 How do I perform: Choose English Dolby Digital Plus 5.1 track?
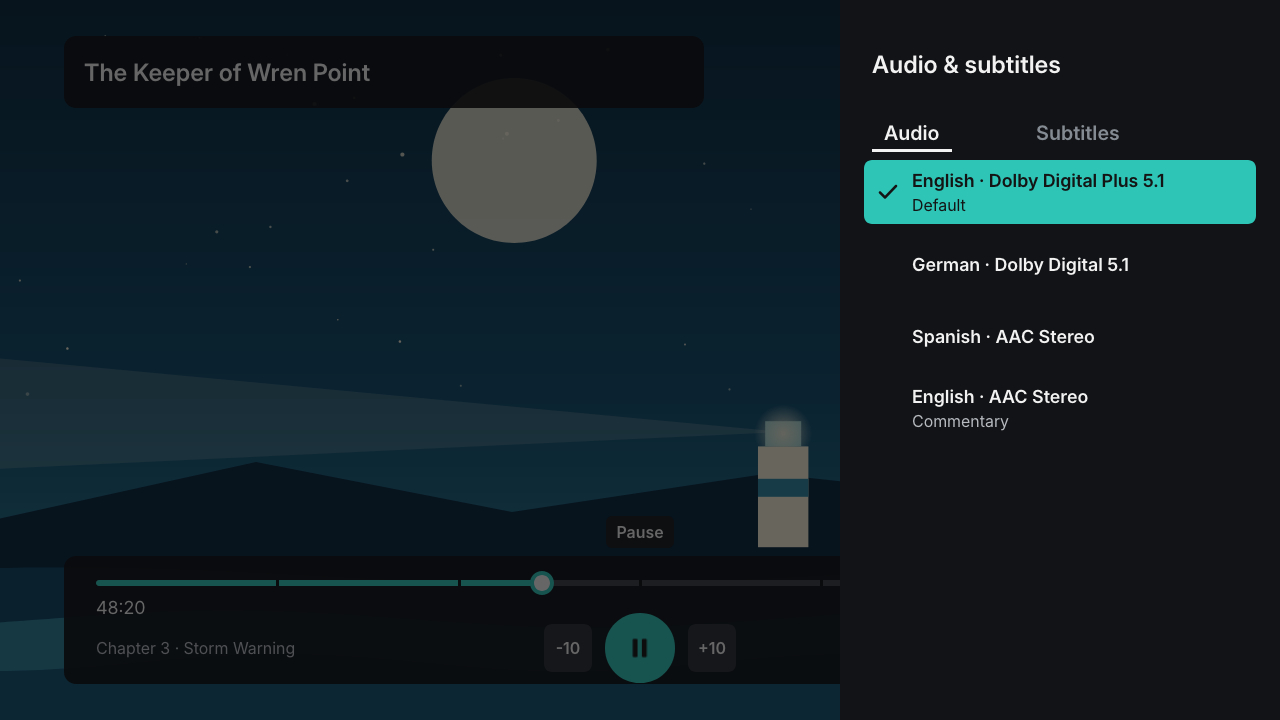coord(1060,192)
